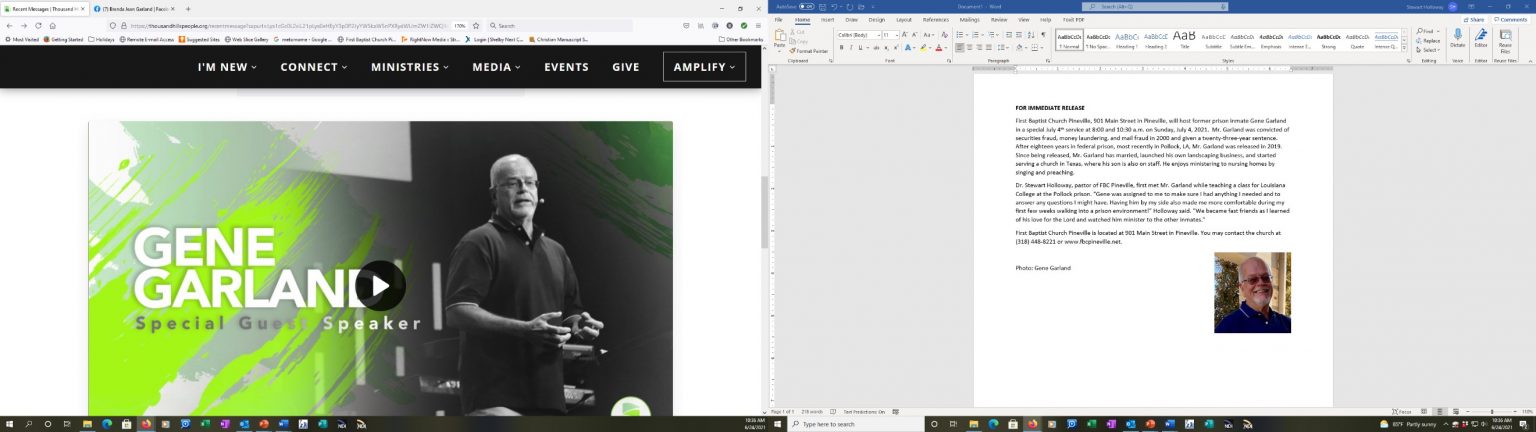This screenshot has width=1536, height=432.
Task: Click Firefox Home icon
Action: pyautogui.click(x=52, y=25)
